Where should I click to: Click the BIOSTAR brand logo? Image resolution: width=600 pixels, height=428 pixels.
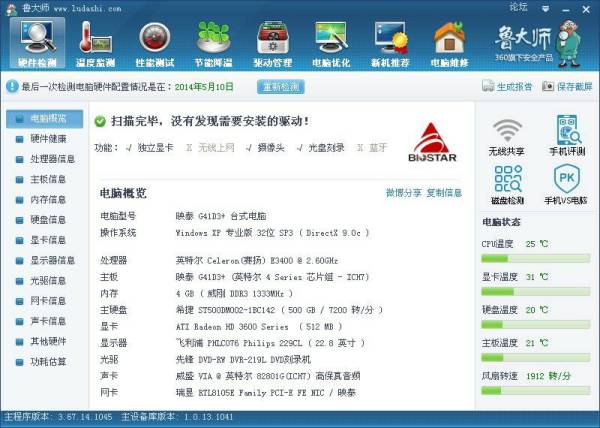coord(432,142)
